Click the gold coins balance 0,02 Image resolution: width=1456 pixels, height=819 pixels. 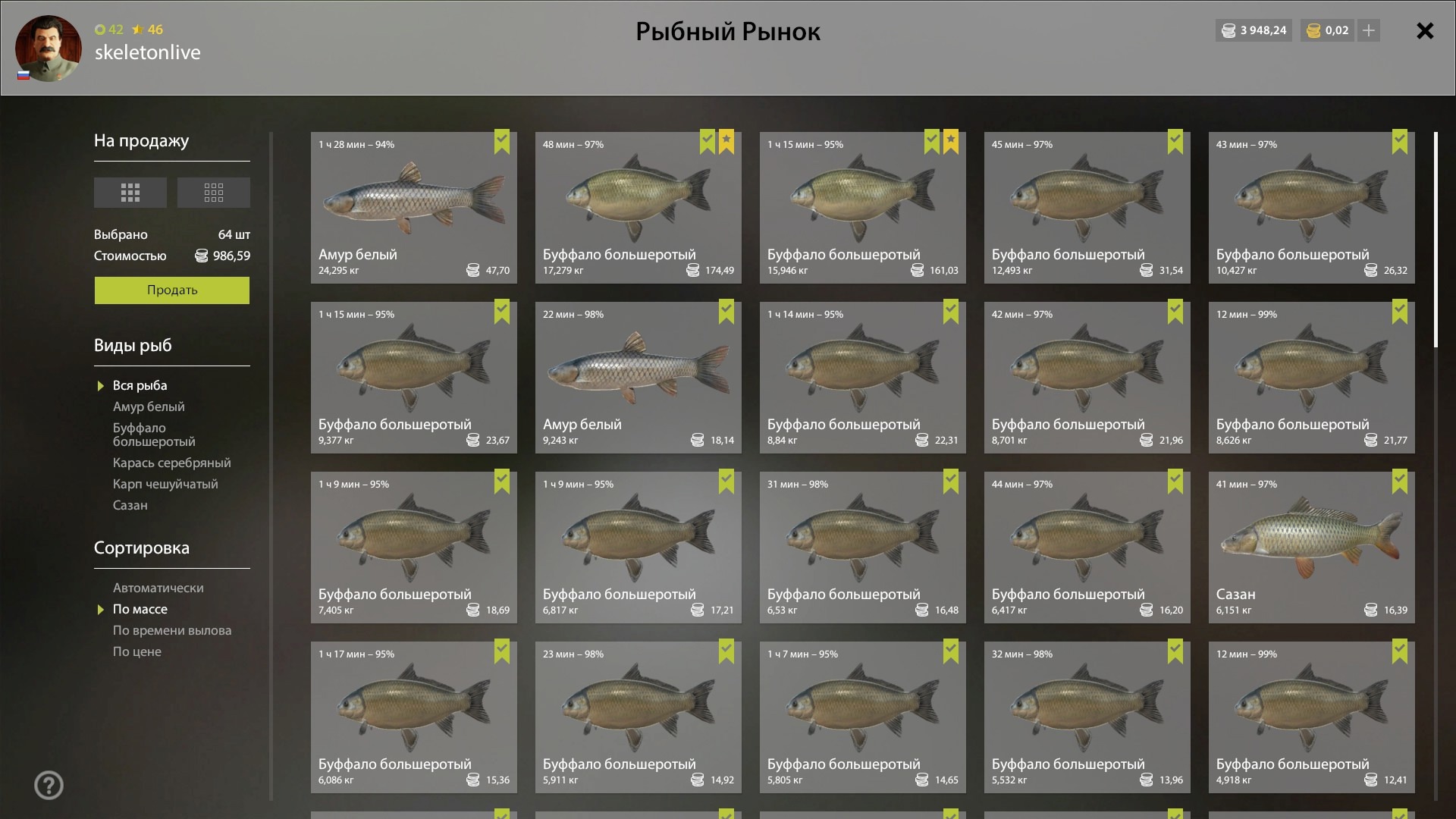coord(1328,30)
